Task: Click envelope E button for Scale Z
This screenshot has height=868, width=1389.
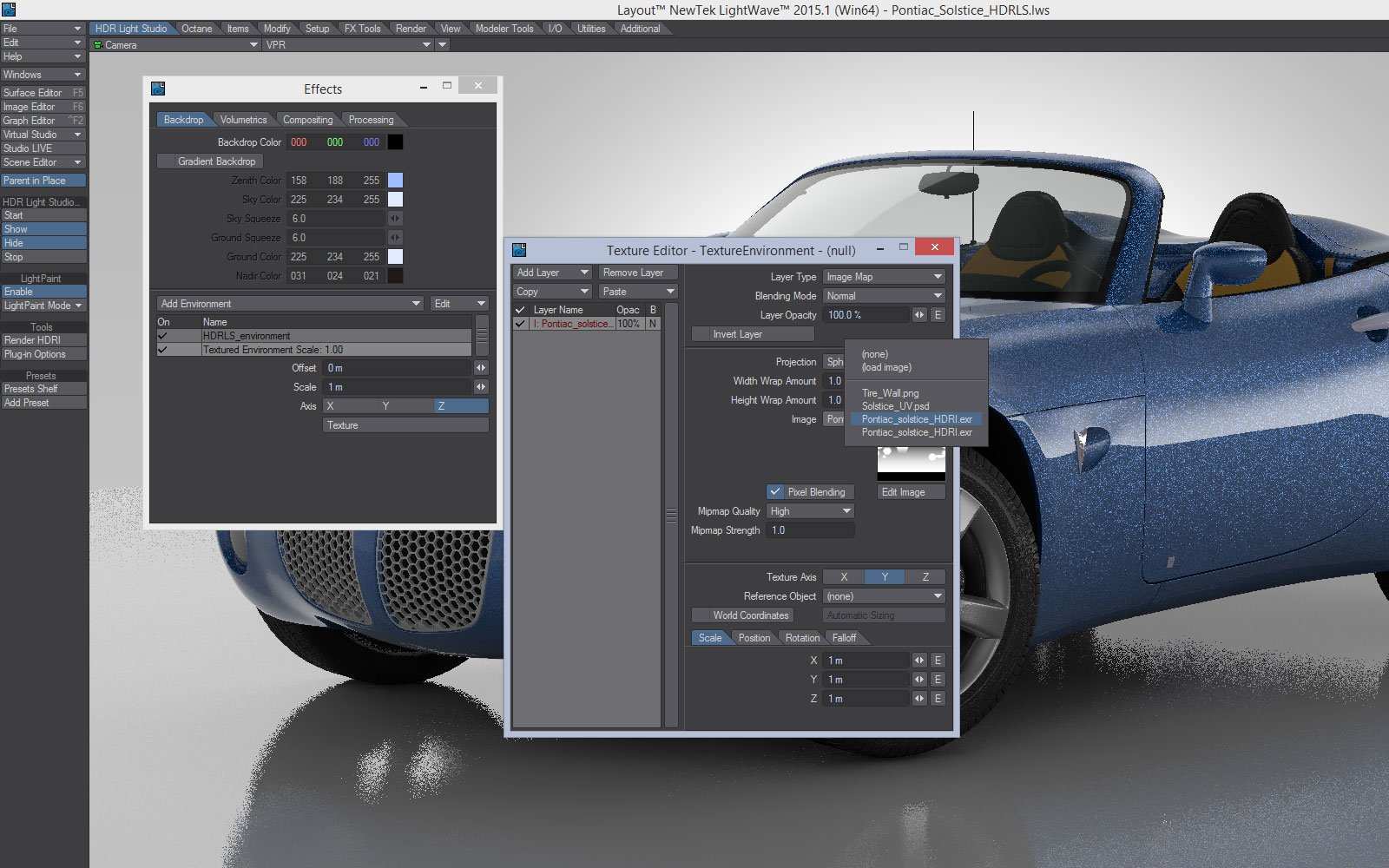Action: (x=938, y=699)
